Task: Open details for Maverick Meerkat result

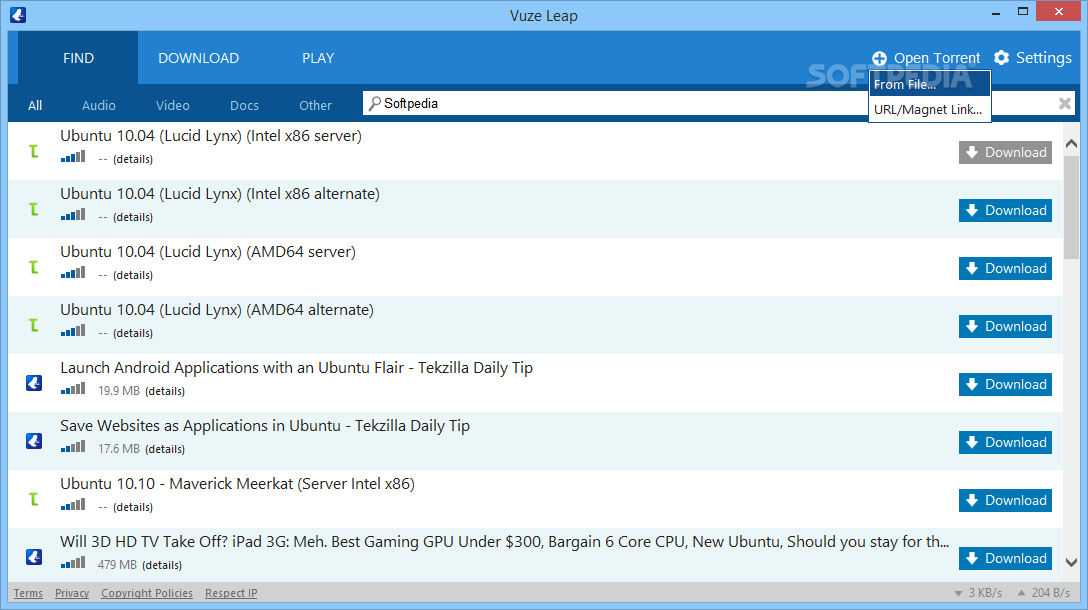Action: 133,507
